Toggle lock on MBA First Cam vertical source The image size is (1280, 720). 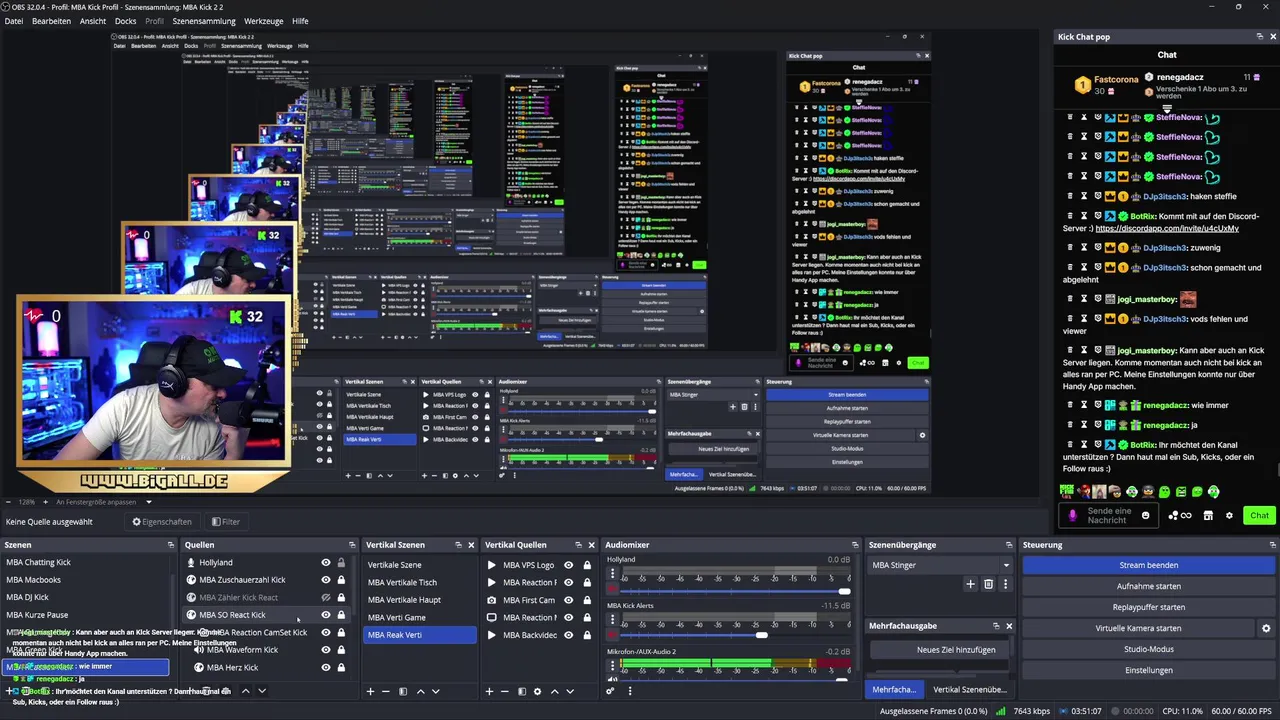click(587, 600)
